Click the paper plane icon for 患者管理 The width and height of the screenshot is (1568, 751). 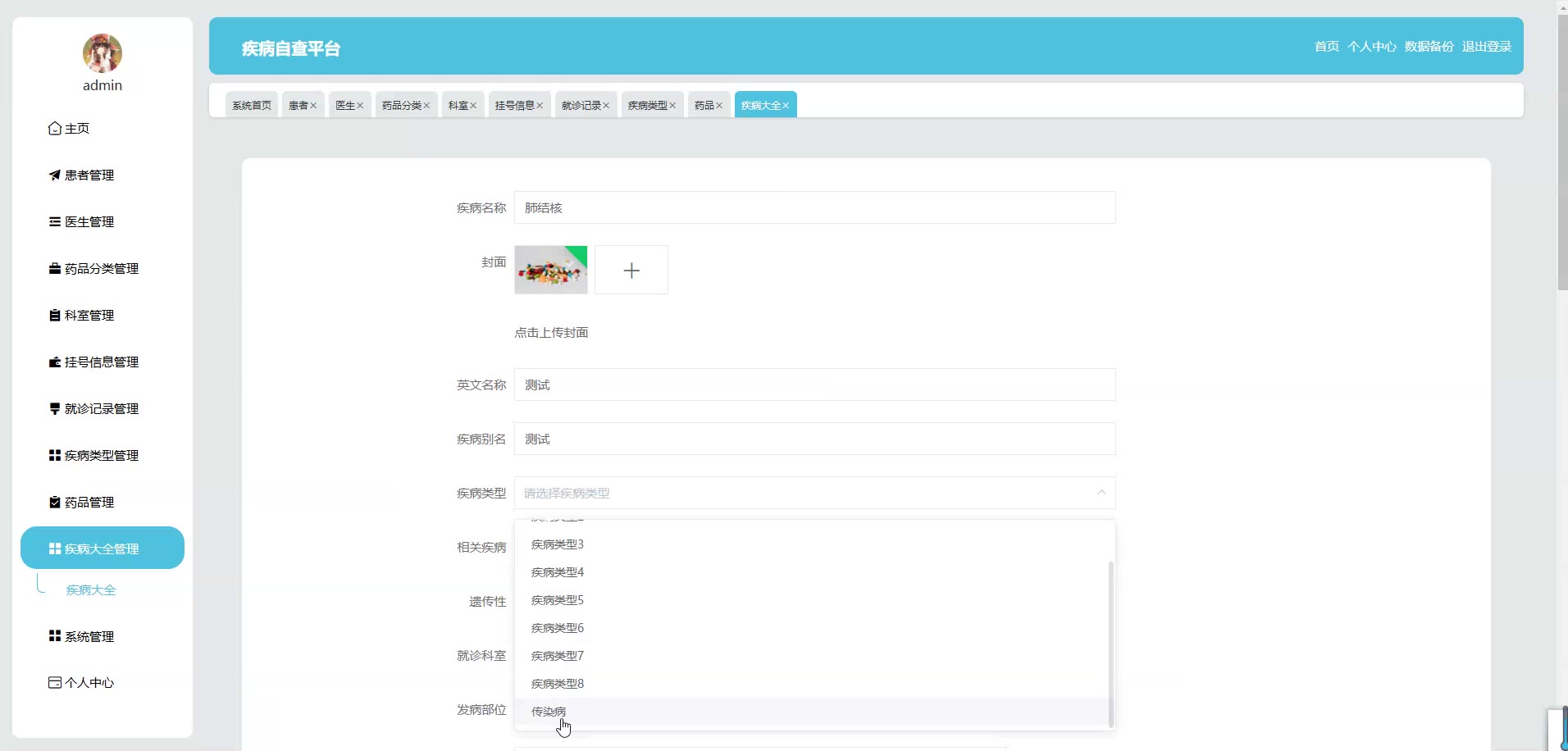[55, 175]
